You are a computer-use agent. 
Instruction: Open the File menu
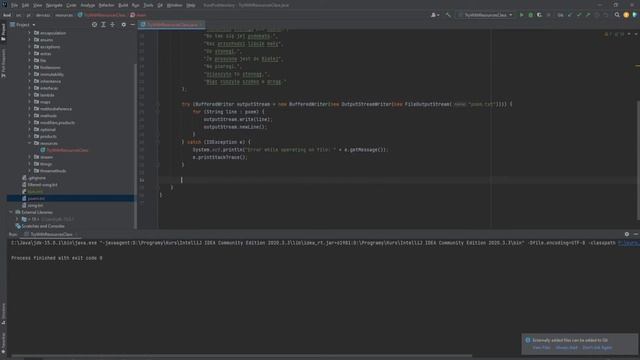(14, 5)
